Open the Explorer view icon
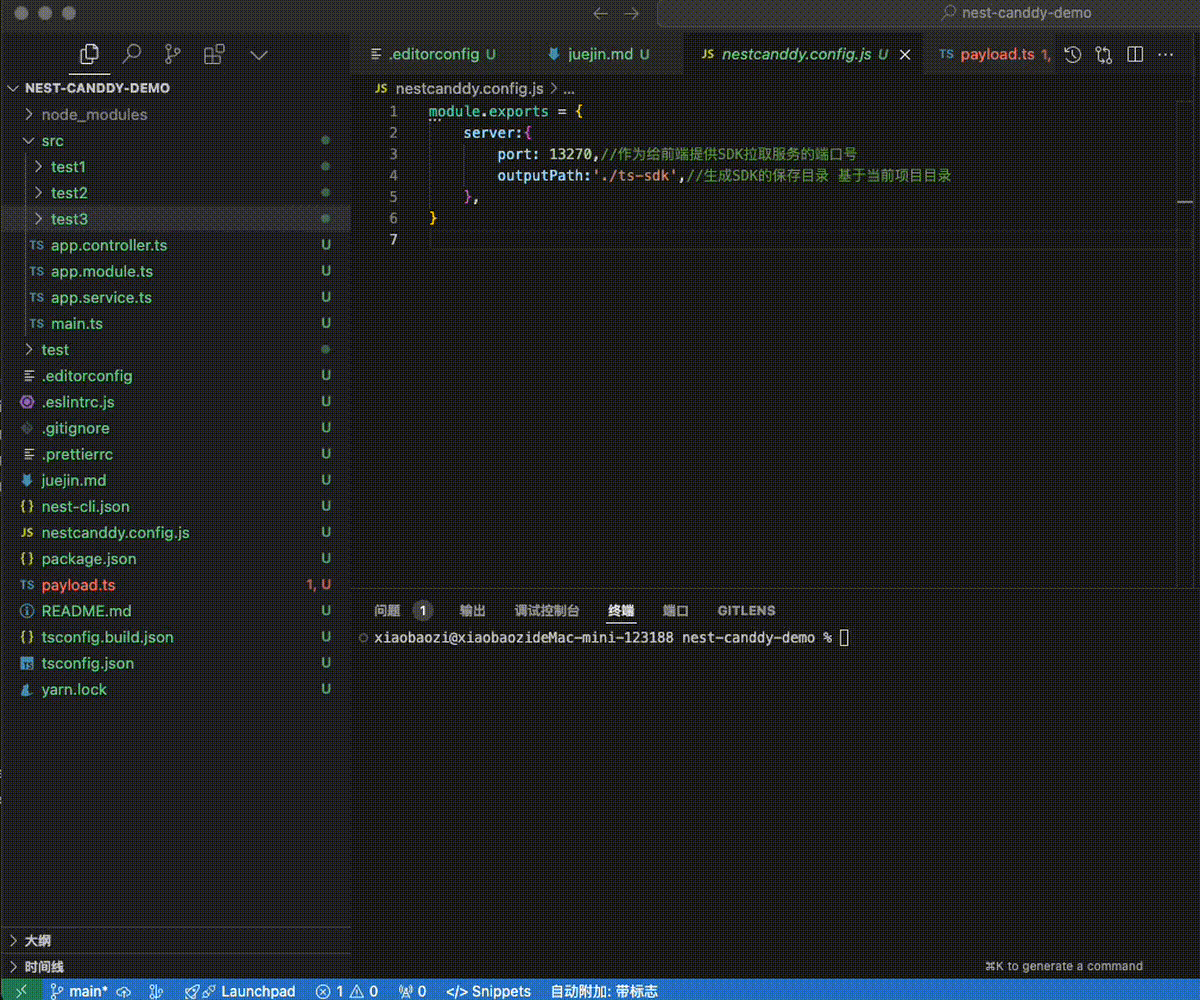 pos(89,55)
